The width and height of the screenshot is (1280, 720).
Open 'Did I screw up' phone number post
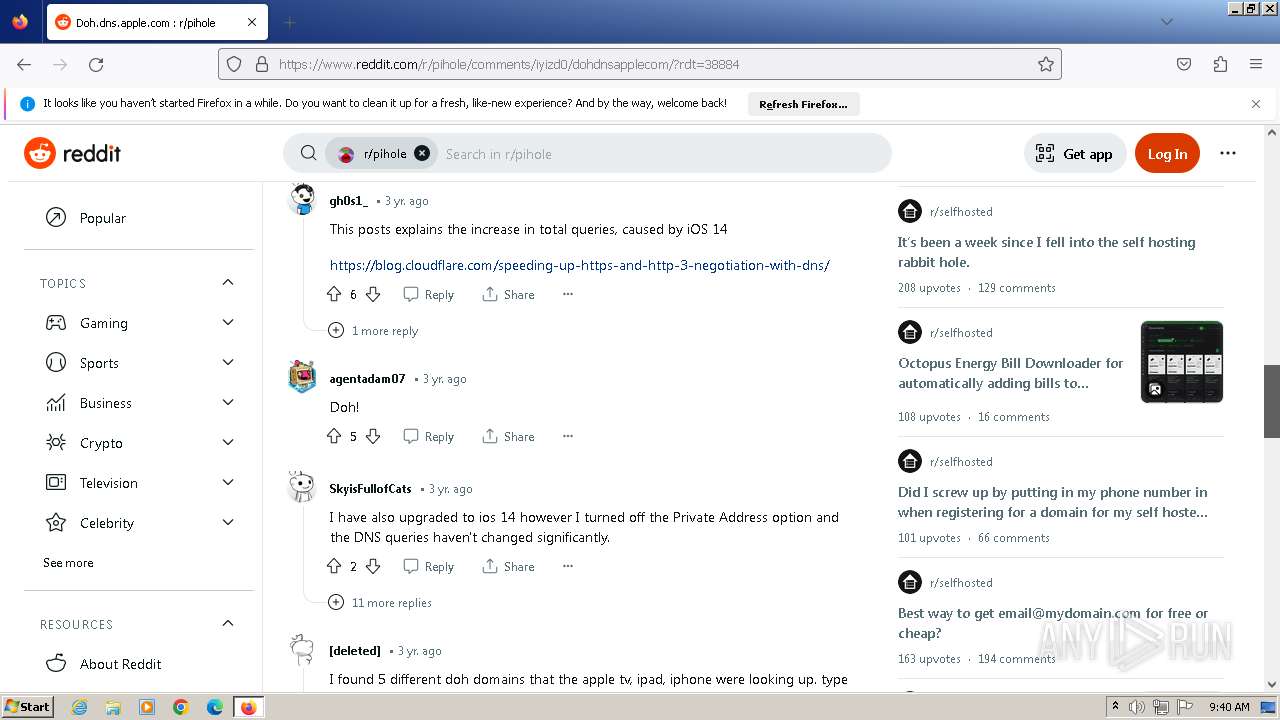point(1053,502)
